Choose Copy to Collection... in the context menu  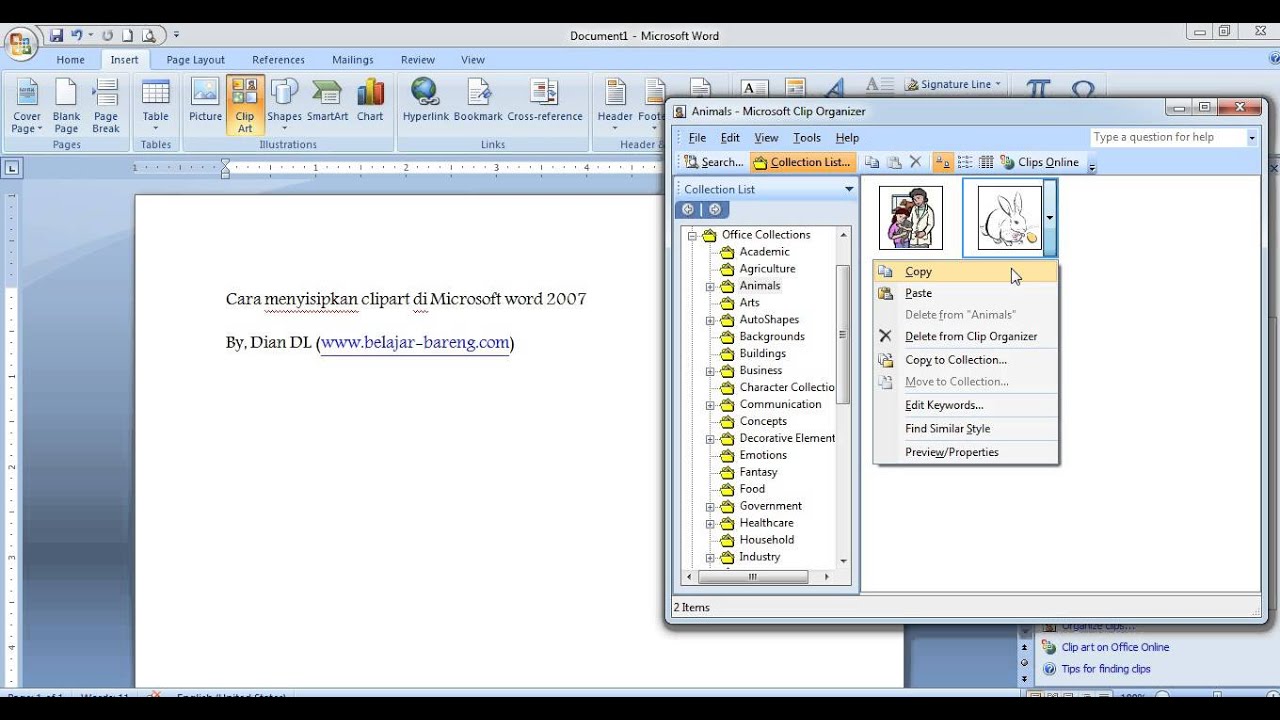coord(965,360)
